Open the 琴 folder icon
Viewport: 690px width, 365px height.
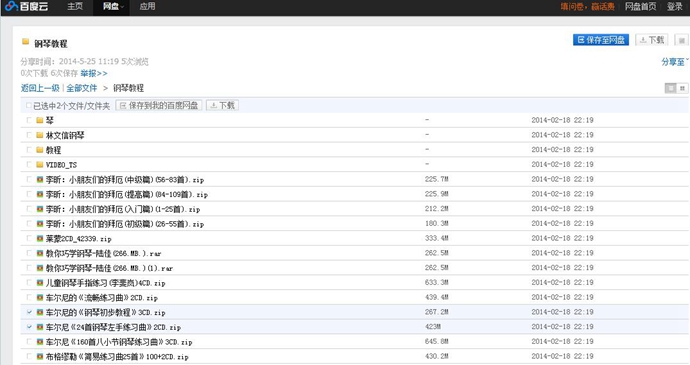click(40, 120)
